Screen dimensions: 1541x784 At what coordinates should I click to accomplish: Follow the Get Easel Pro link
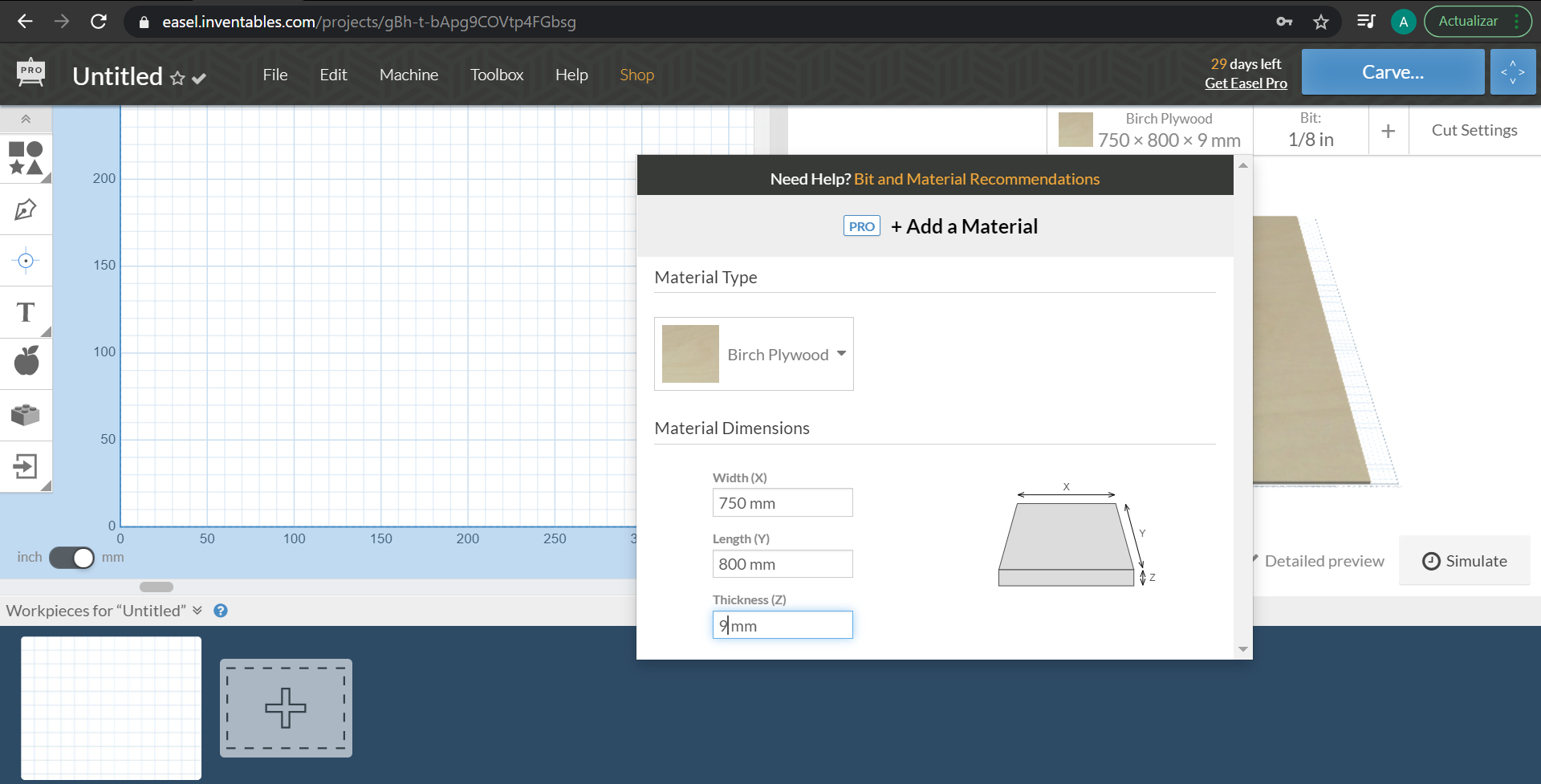click(x=1246, y=83)
